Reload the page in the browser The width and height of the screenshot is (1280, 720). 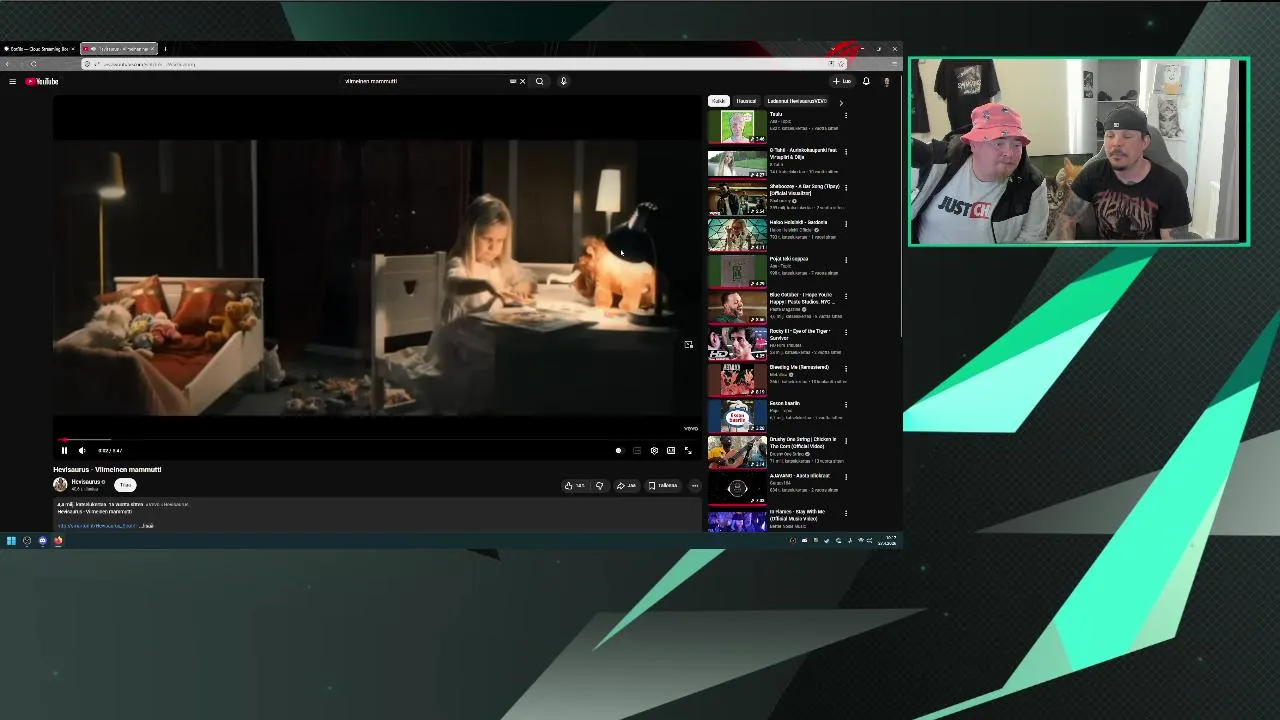coord(33,64)
